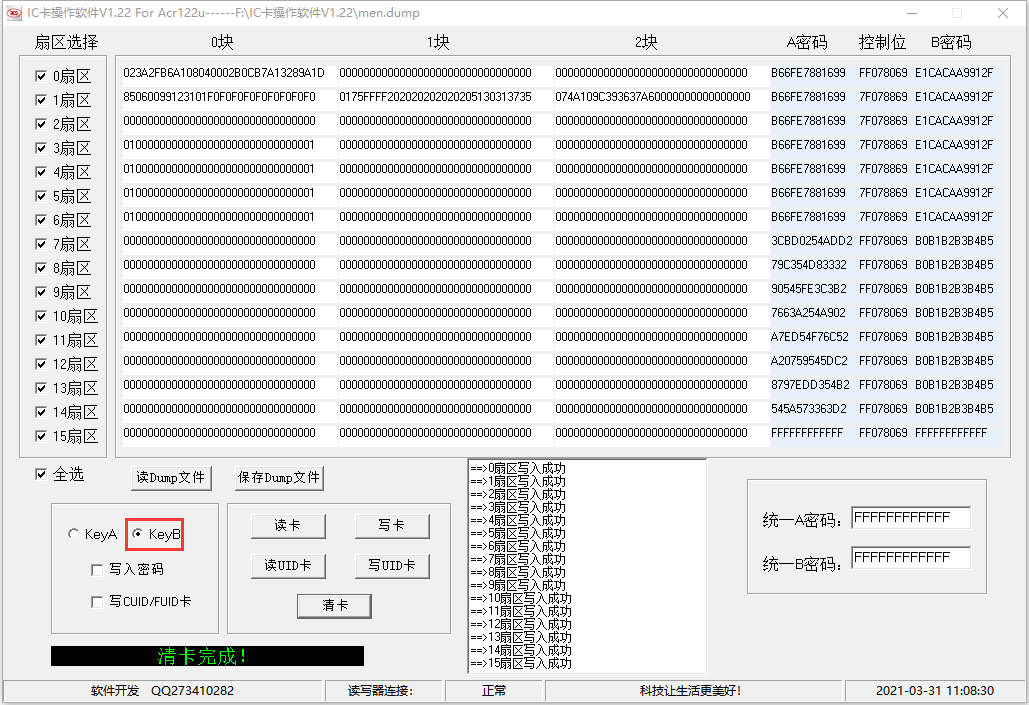Toggle the 13扇区 checkbox
1029x705 pixels.
coord(41,388)
